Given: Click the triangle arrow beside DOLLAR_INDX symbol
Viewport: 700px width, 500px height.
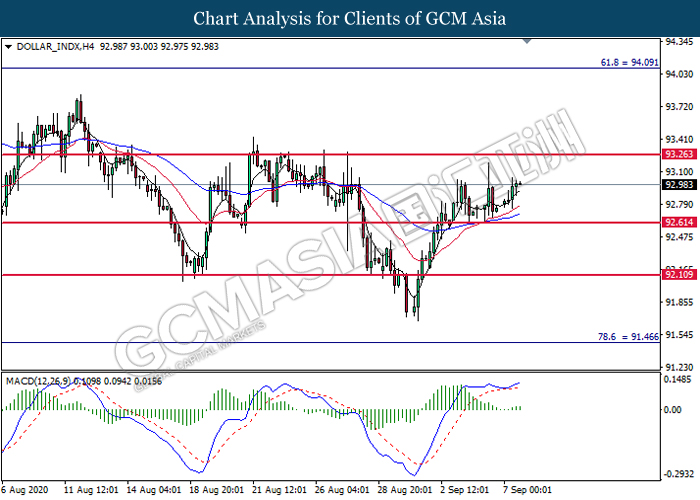Looking at the screenshot, I should tap(9, 46).
